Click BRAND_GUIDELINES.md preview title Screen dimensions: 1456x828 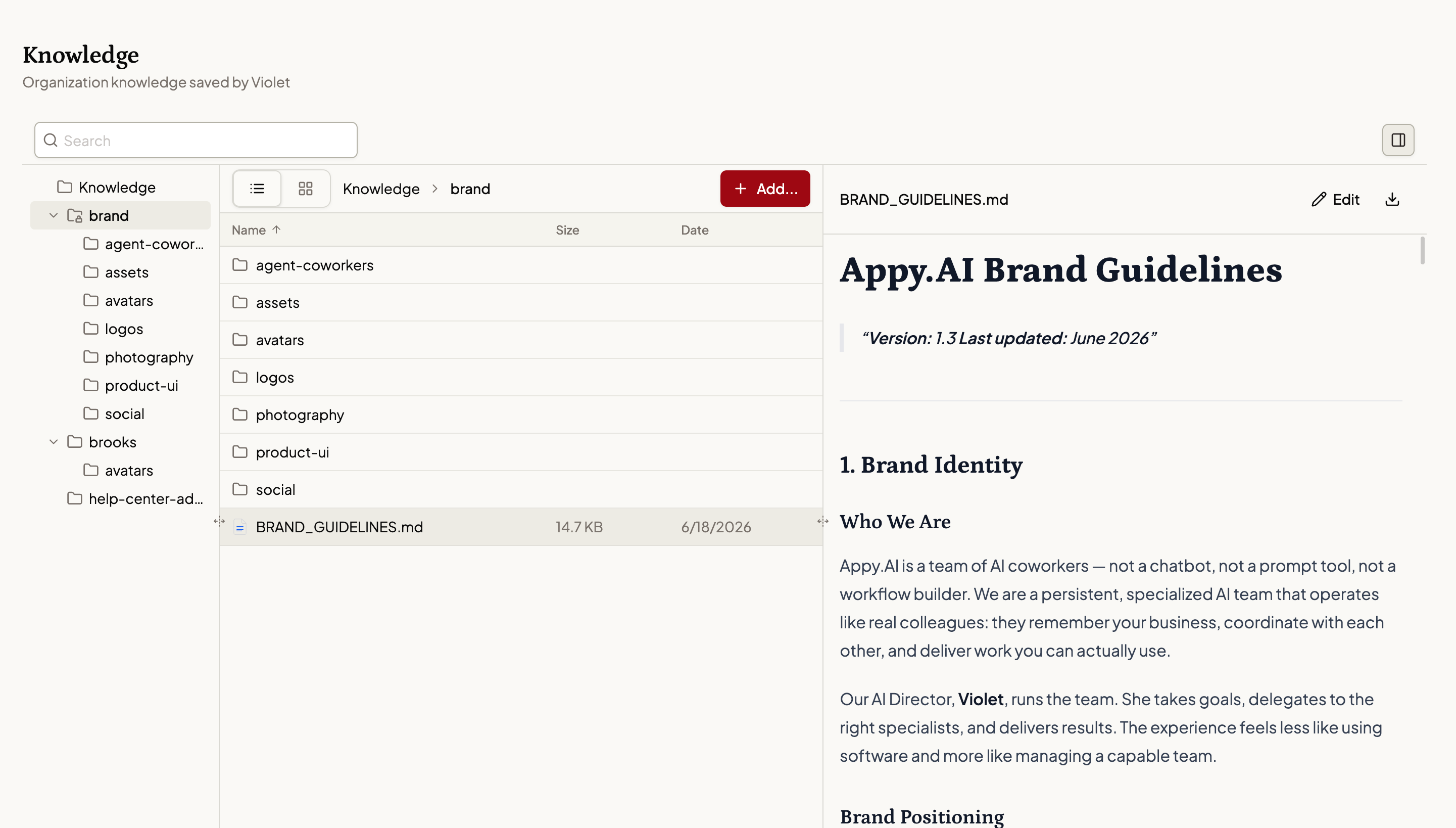[924, 200]
